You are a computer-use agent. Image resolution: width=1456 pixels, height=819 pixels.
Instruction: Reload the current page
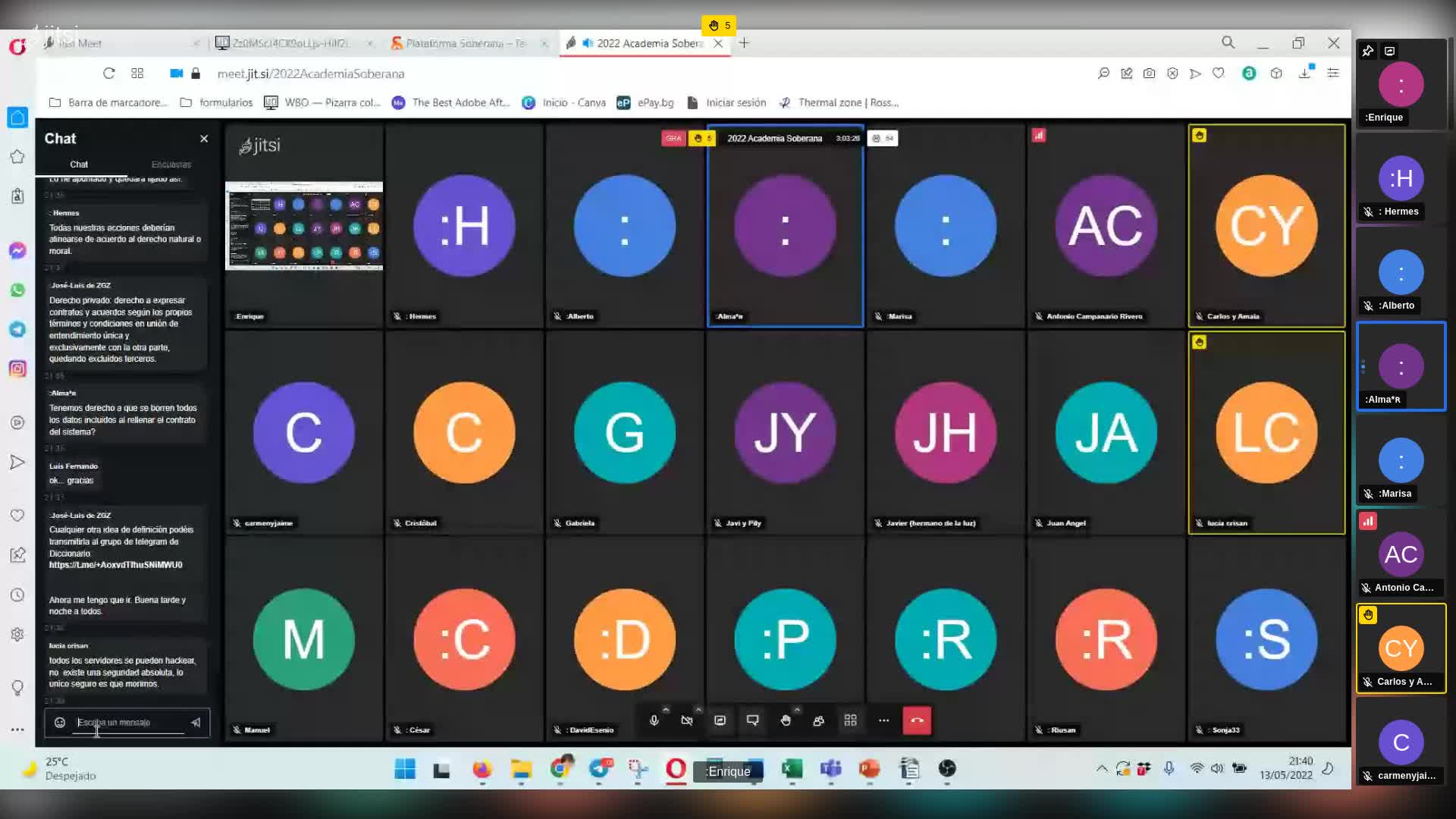click(x=109, y=74)
